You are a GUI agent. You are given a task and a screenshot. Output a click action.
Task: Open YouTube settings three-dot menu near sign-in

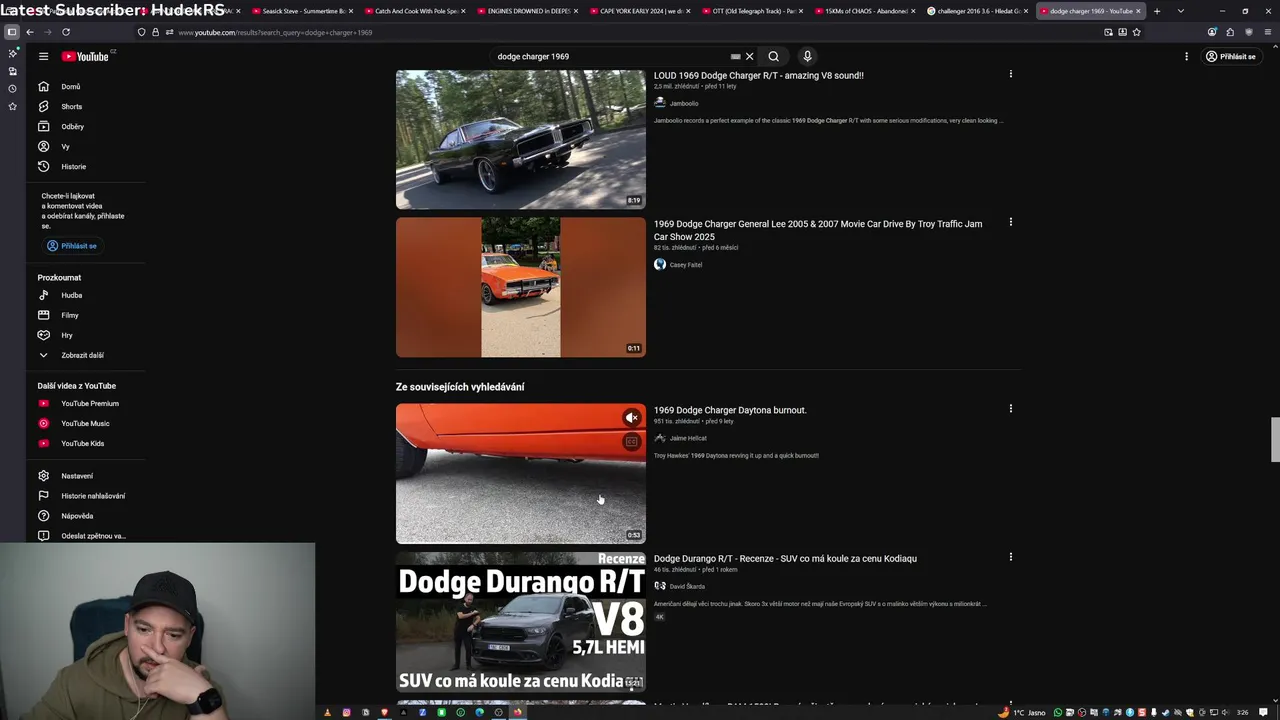1186,56
